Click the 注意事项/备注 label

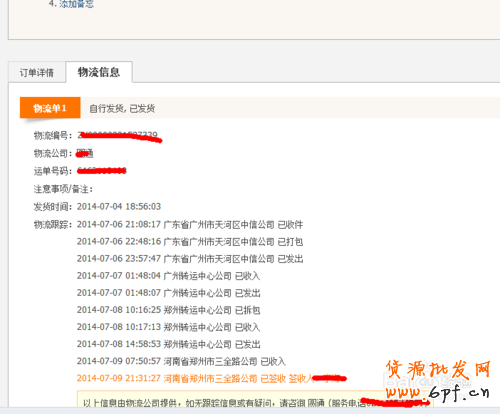[x=63, y=189]
